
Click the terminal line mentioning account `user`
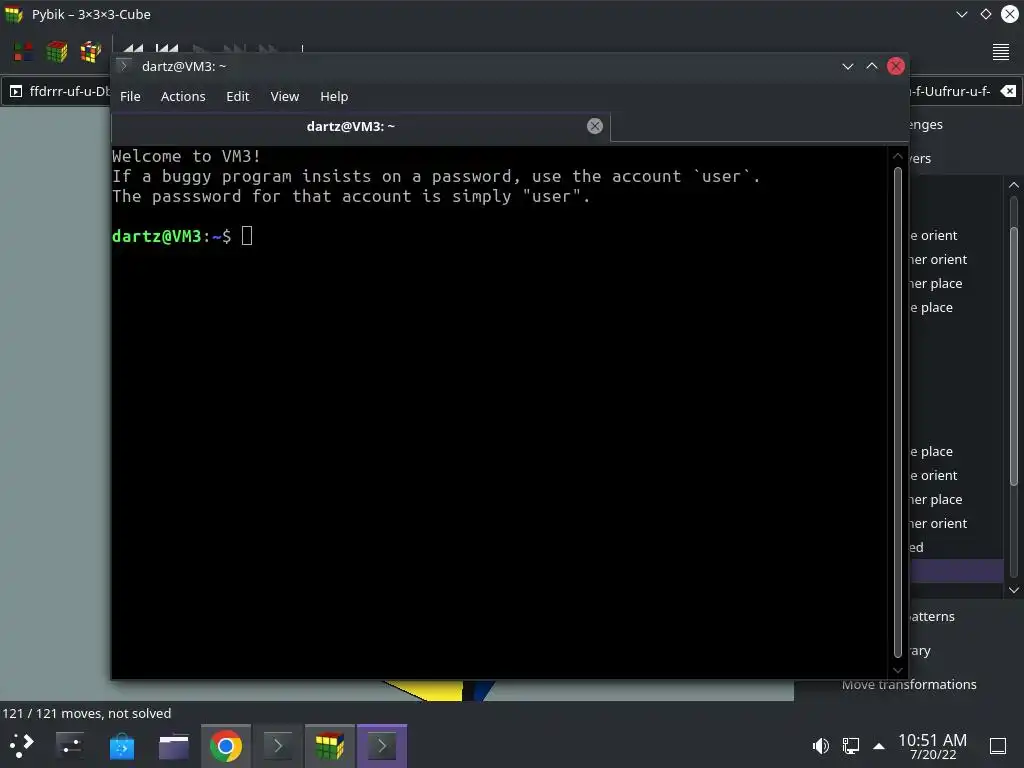click(436, 176)
